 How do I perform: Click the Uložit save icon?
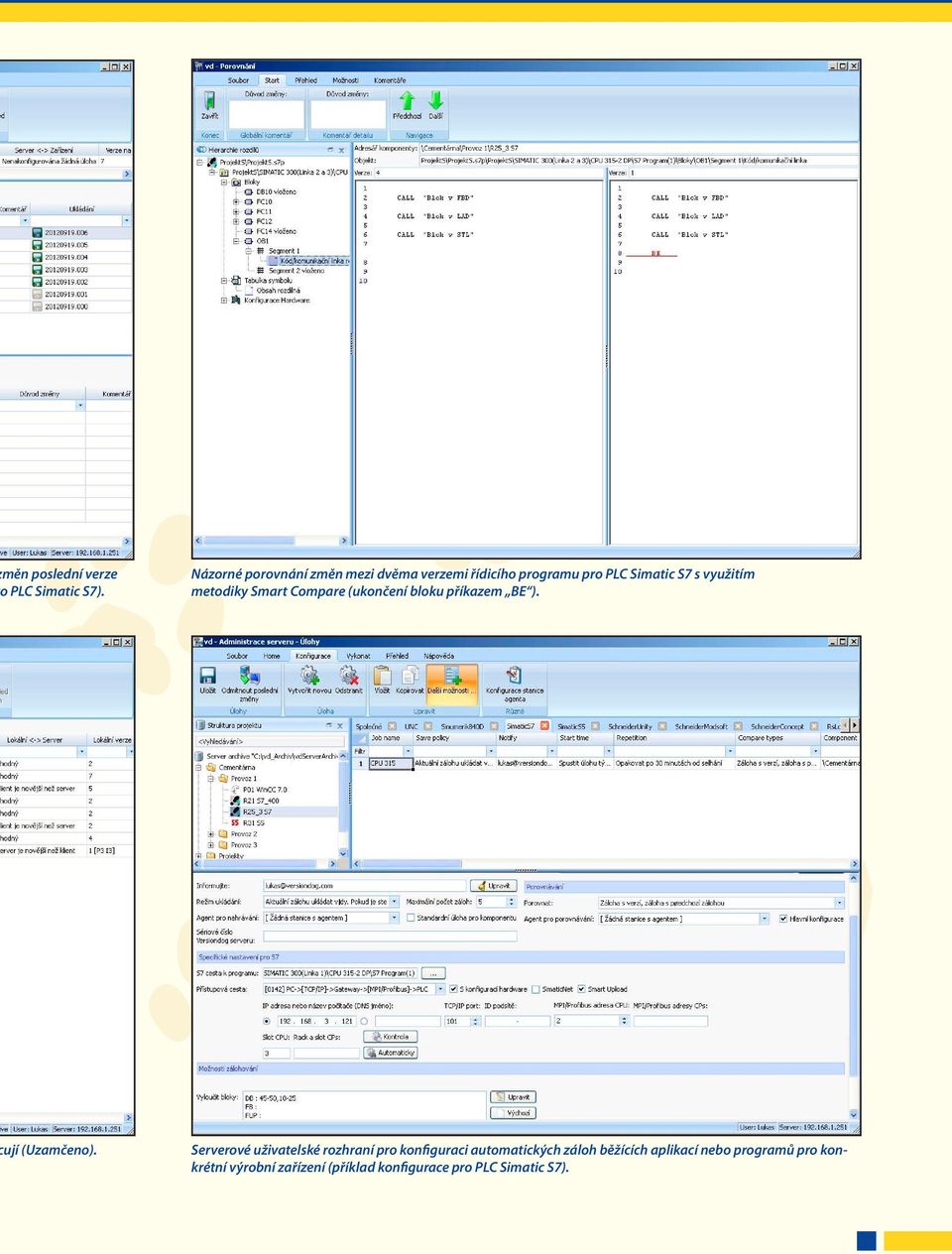[x=208, y=677]
